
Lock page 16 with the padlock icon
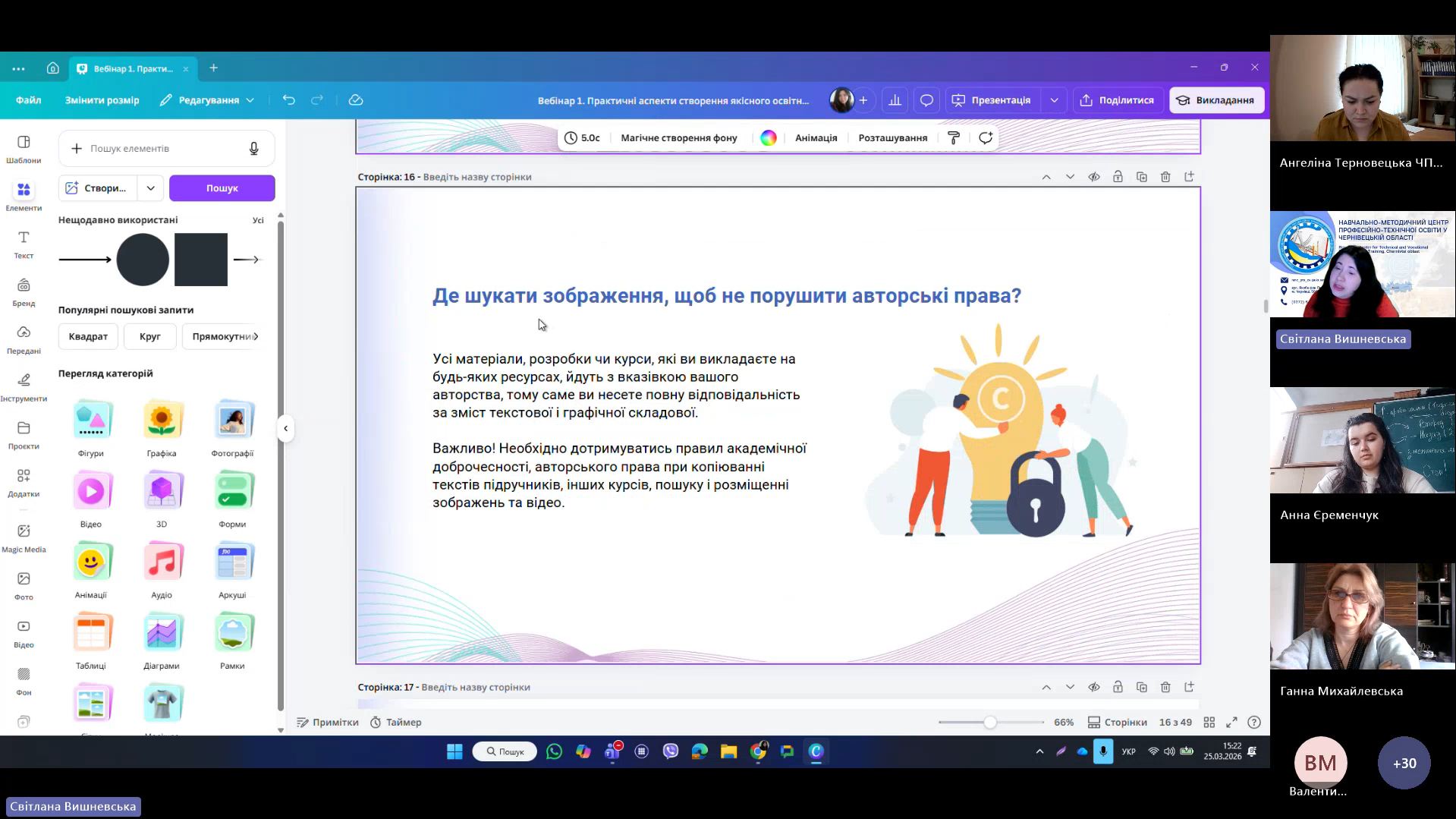point(1118,177)
